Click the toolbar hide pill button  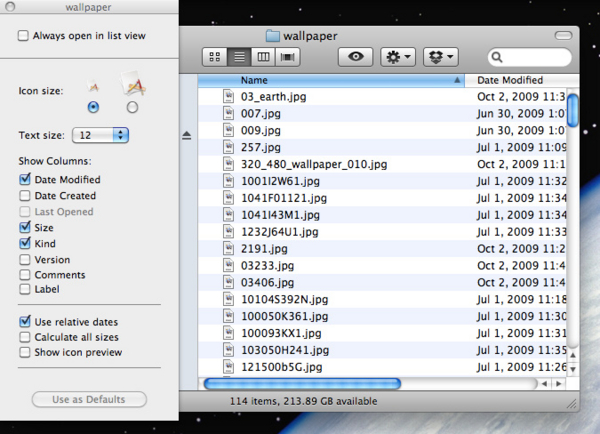pyautogui.click(x=563, y=36)
